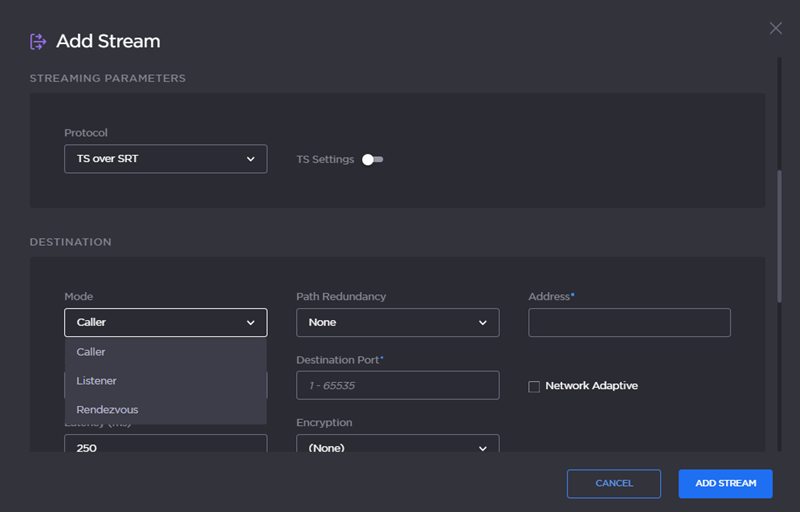
Task: Click the Add Stream header icon
Action: tap(38, 41)
